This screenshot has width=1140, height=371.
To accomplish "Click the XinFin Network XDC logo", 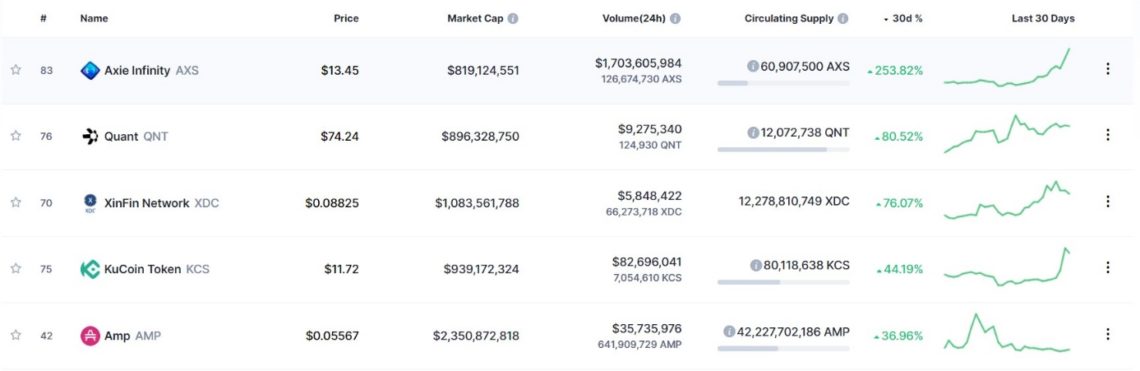I will tap(89, 203).
